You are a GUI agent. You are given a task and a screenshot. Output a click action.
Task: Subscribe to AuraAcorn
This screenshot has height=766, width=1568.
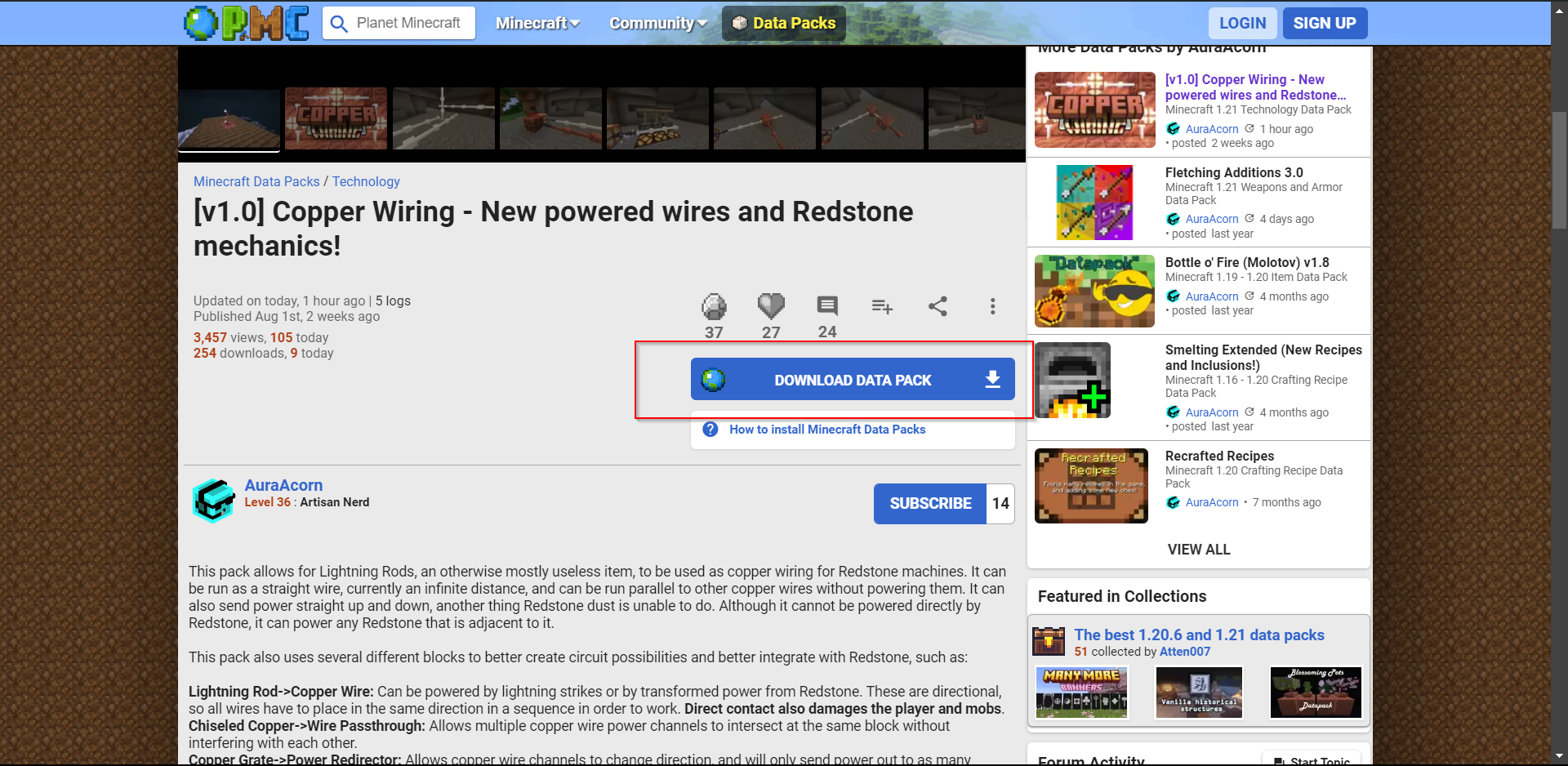(x=930, y=504)
